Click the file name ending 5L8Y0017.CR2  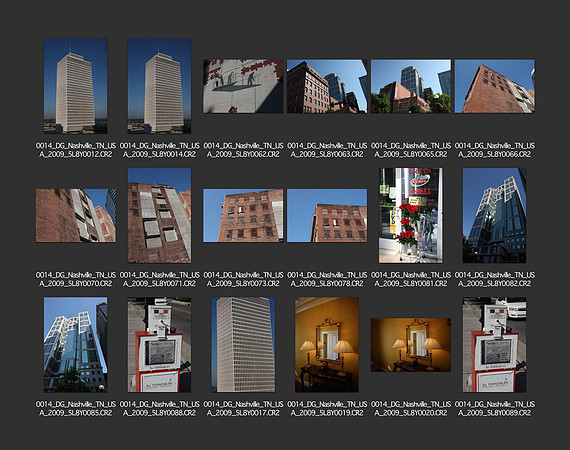coord(243,408)
